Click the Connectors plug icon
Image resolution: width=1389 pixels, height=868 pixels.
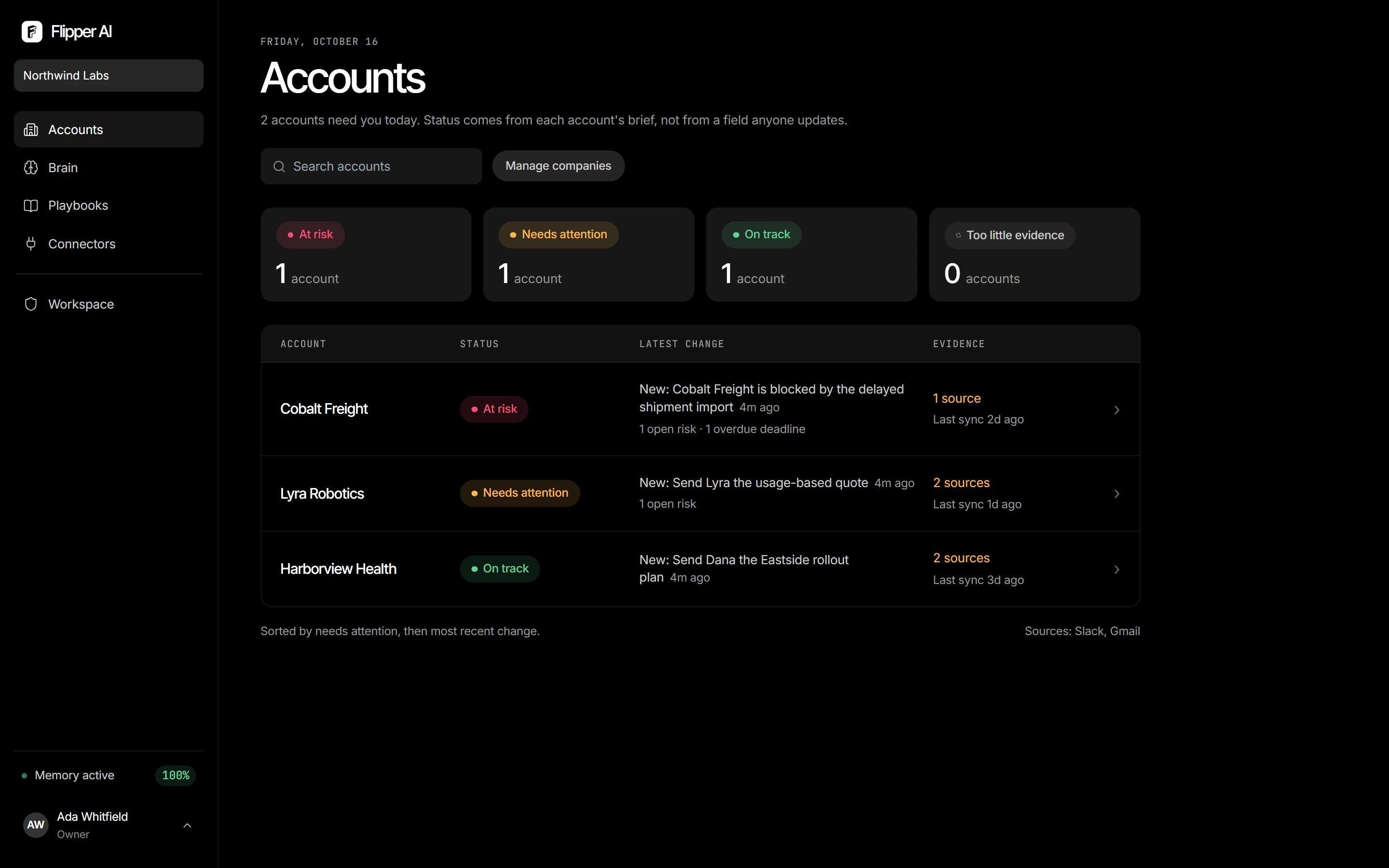(x=31, y=244)
